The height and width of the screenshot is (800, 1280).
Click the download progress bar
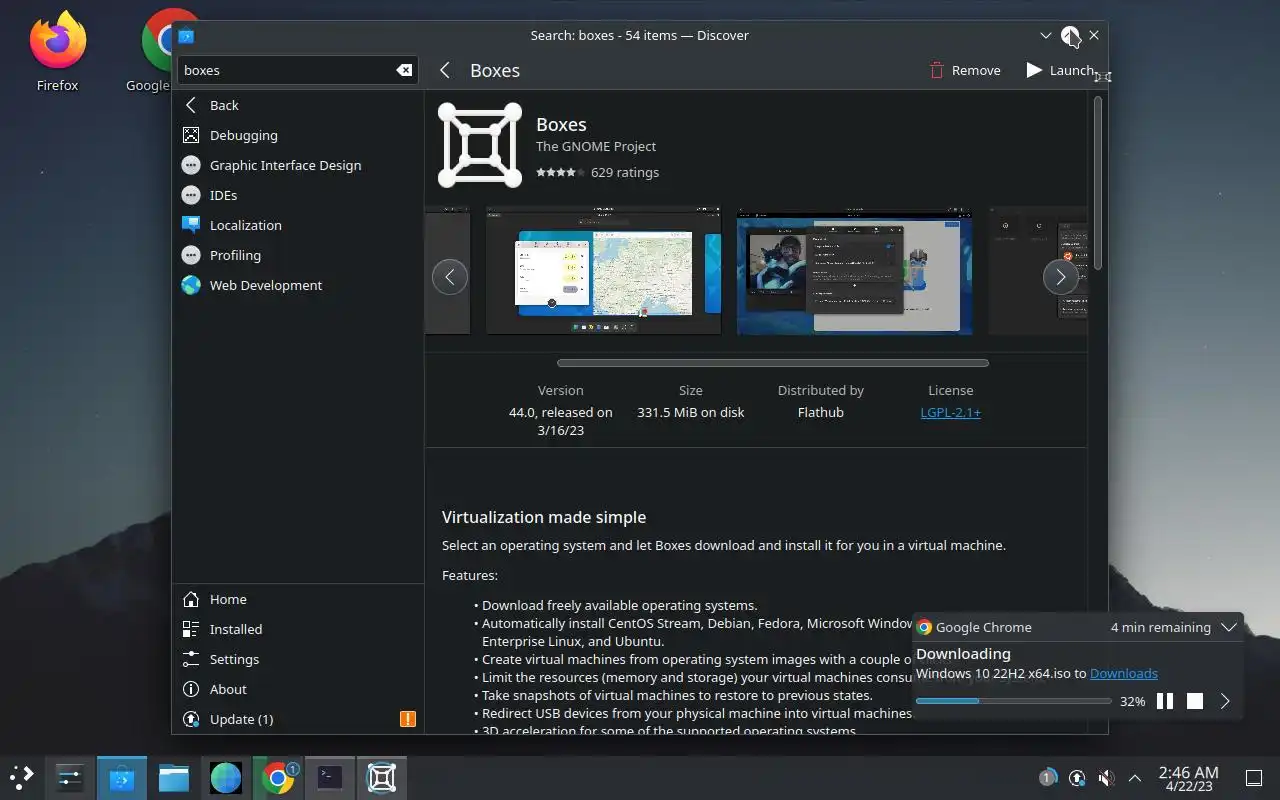click(x=1013, y=701)
